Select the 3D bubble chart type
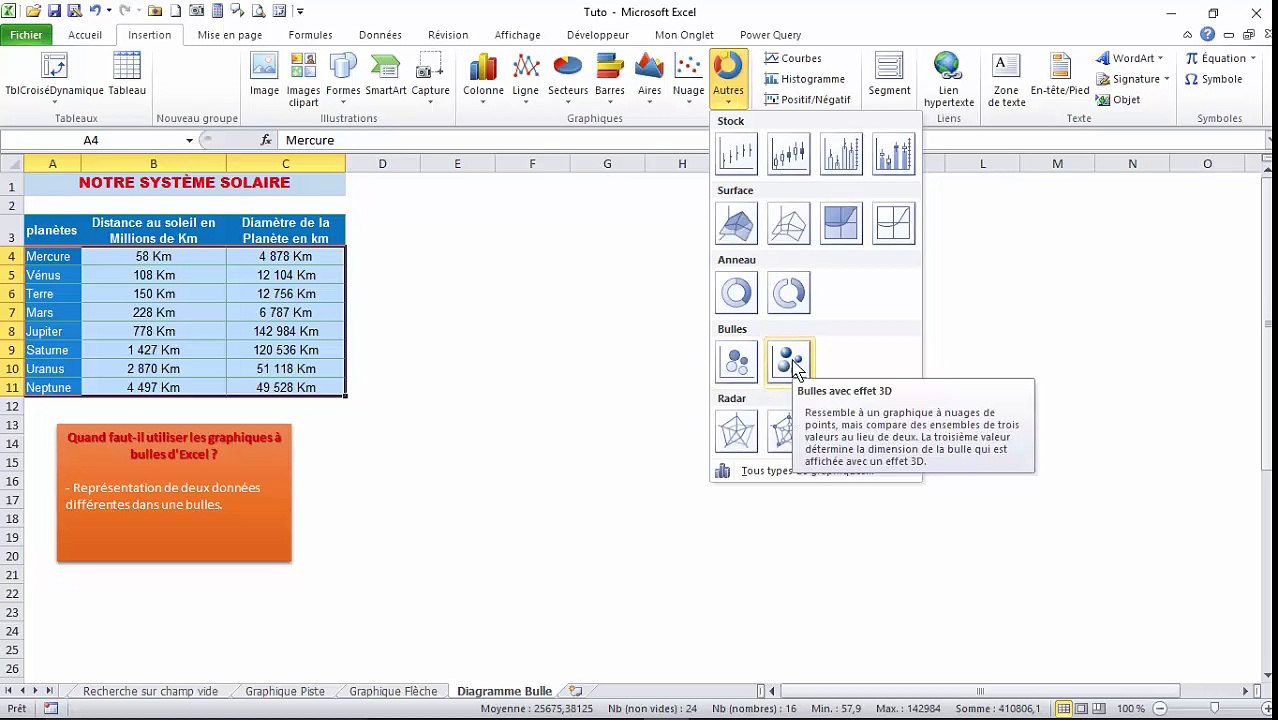The image size is (1278, 720). (x=788, y=362)
